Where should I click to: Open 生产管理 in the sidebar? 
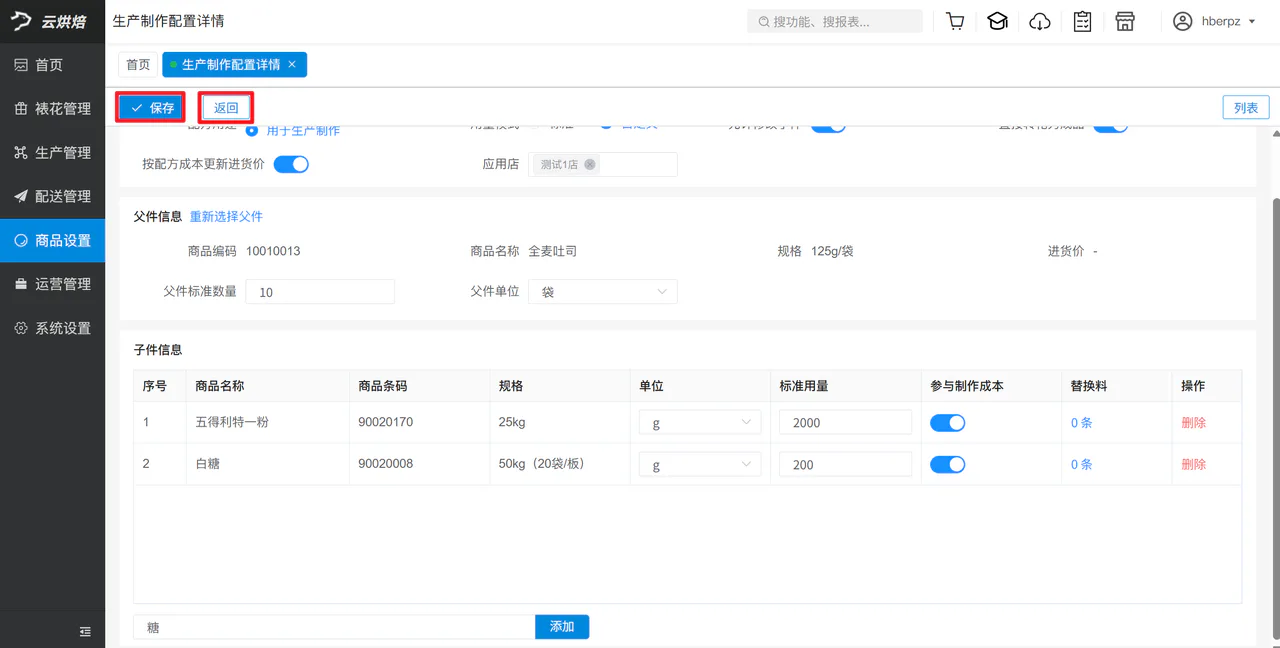(52, 153)
